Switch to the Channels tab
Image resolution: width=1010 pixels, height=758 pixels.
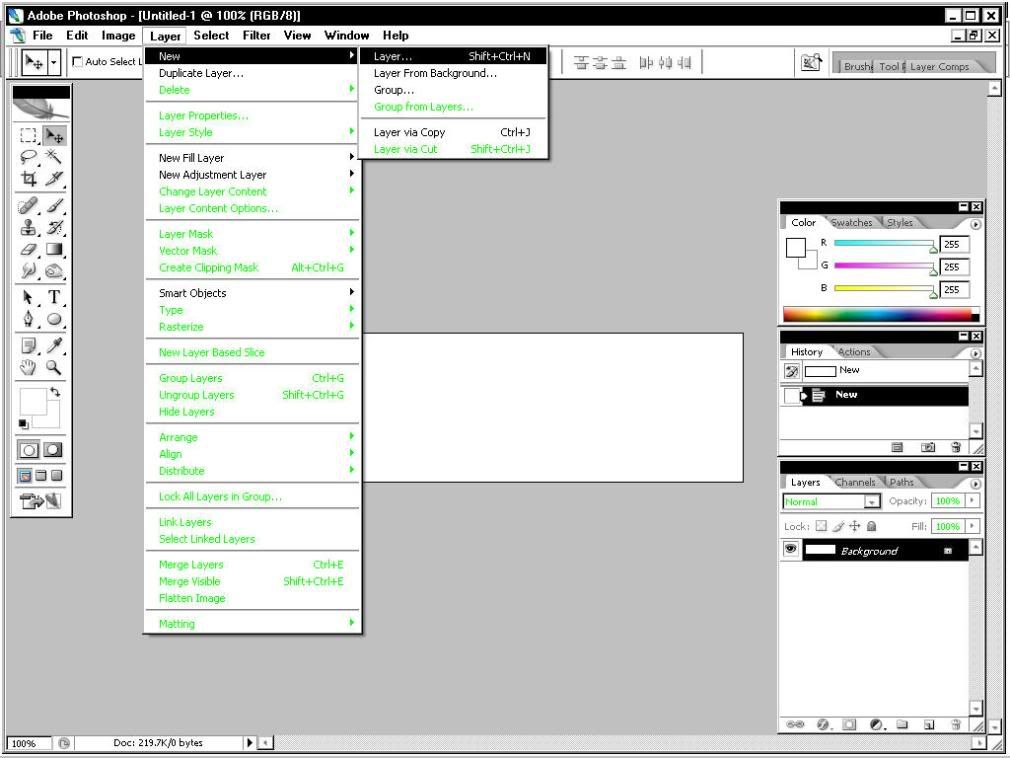(855, 482)
